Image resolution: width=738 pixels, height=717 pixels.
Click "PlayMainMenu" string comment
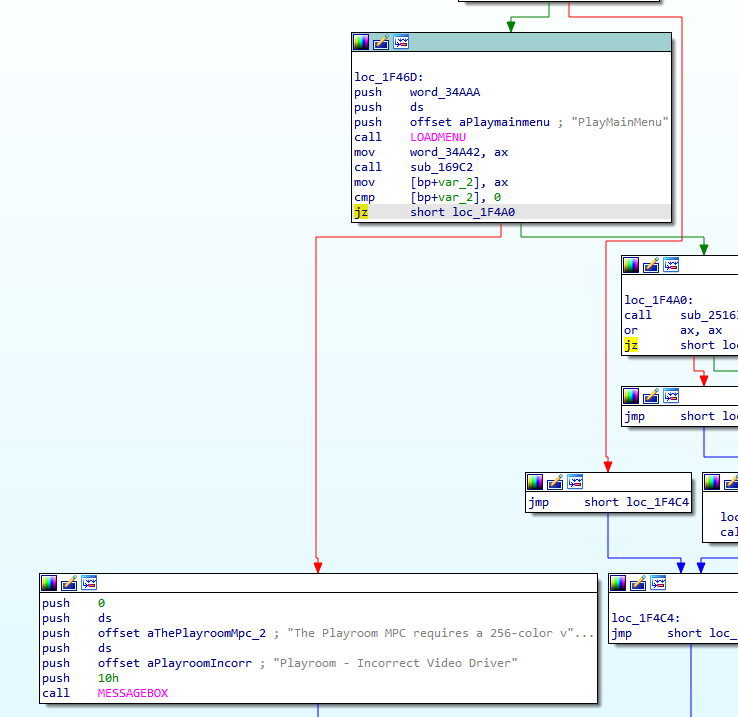coord(619,122)
